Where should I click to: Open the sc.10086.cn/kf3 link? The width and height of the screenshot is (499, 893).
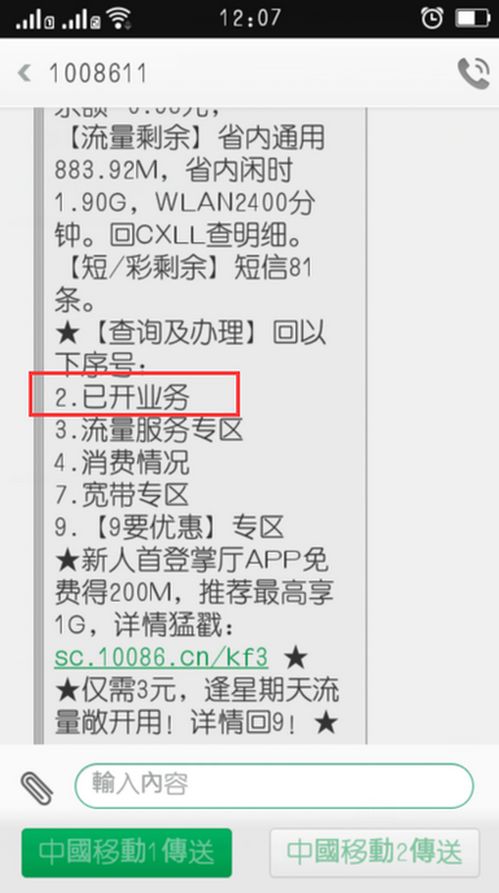[x=161, y=657]
